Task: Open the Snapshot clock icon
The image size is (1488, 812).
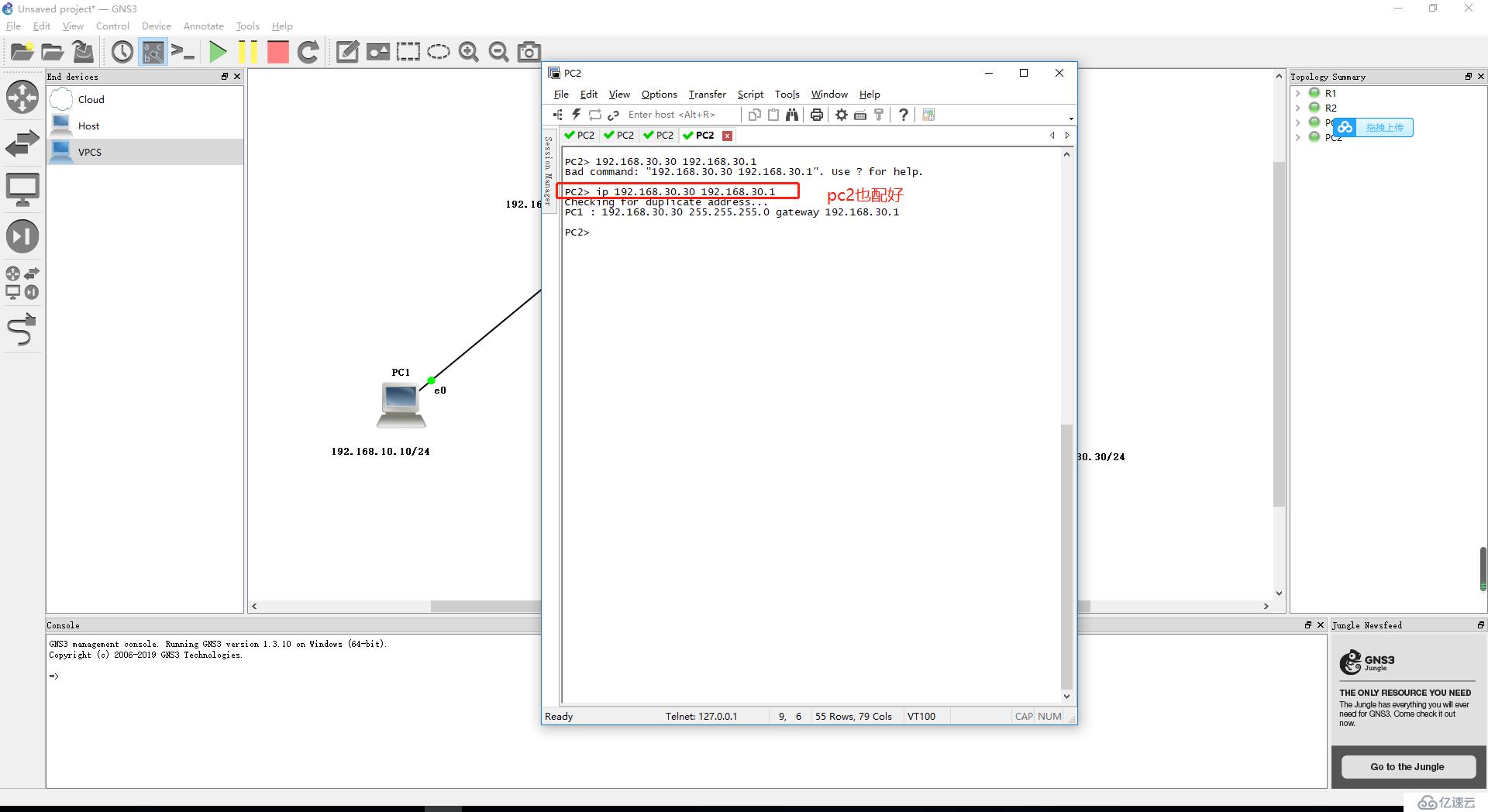Action: pyautogui.click(x=122, y=52)
